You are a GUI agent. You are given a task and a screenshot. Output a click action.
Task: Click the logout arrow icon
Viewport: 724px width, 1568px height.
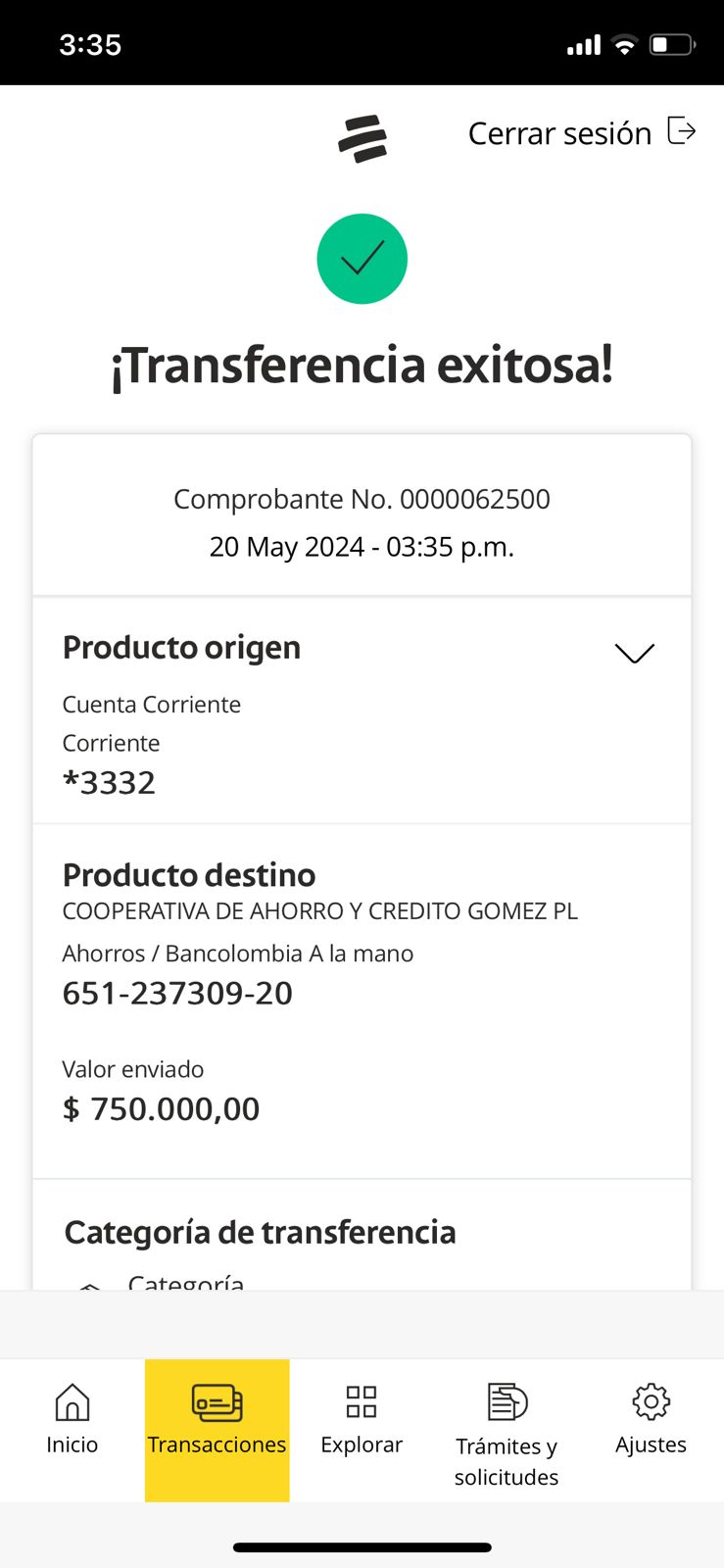[x=681, y=130]
